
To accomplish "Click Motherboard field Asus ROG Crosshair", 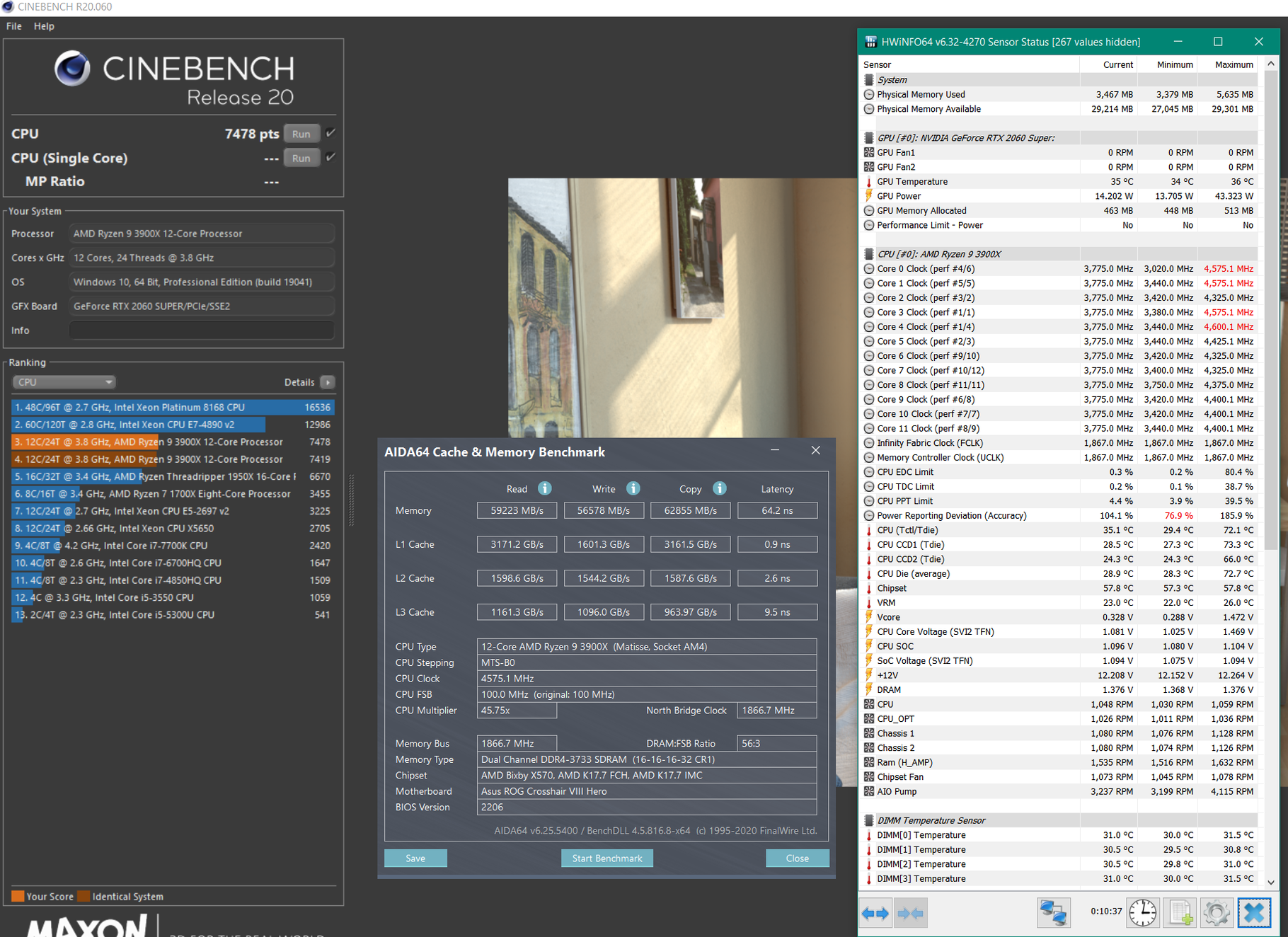I will tap(647, 791).
